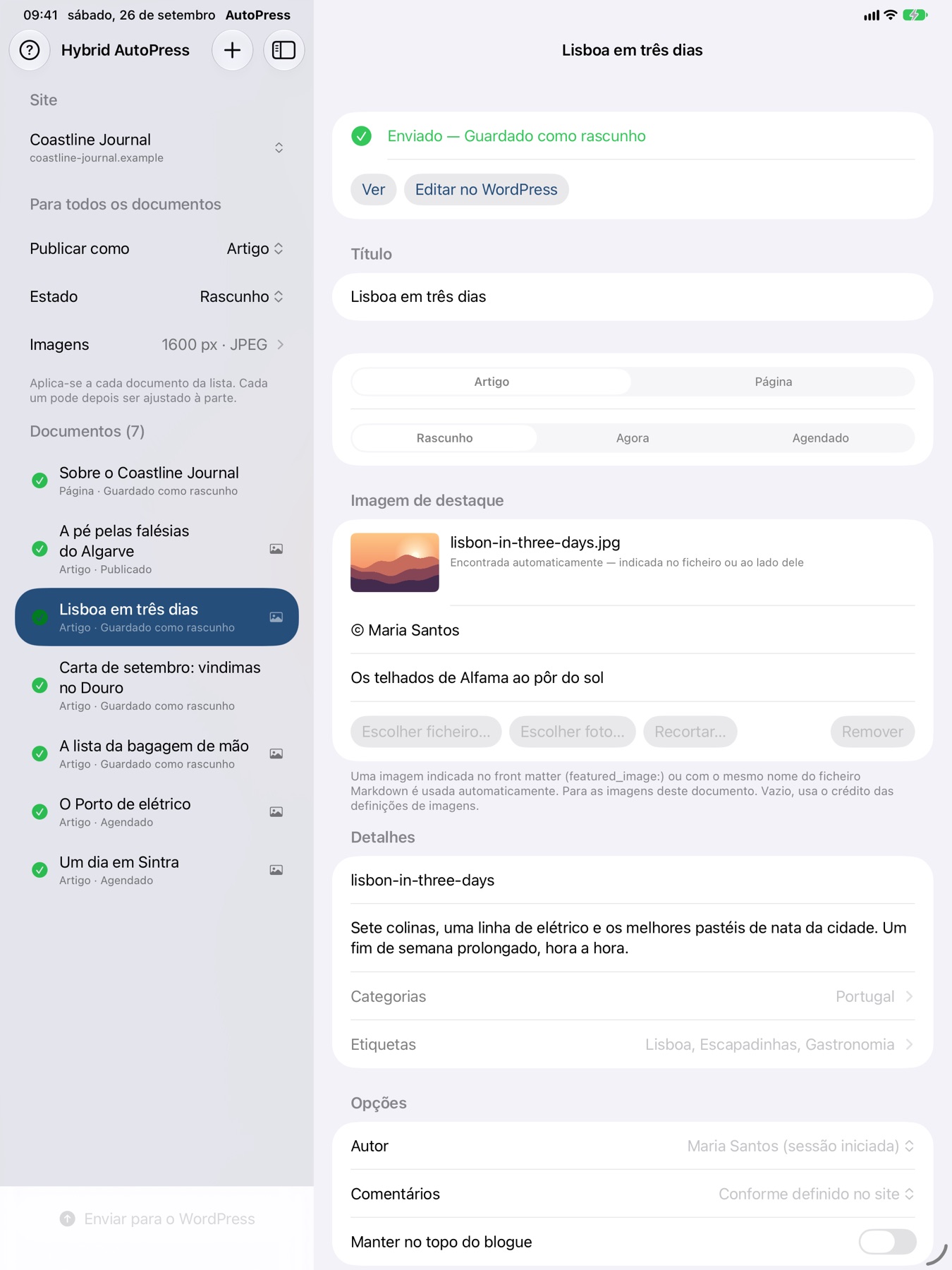Click the Ver button
952x1270 pixels.
tap(373, 190)
